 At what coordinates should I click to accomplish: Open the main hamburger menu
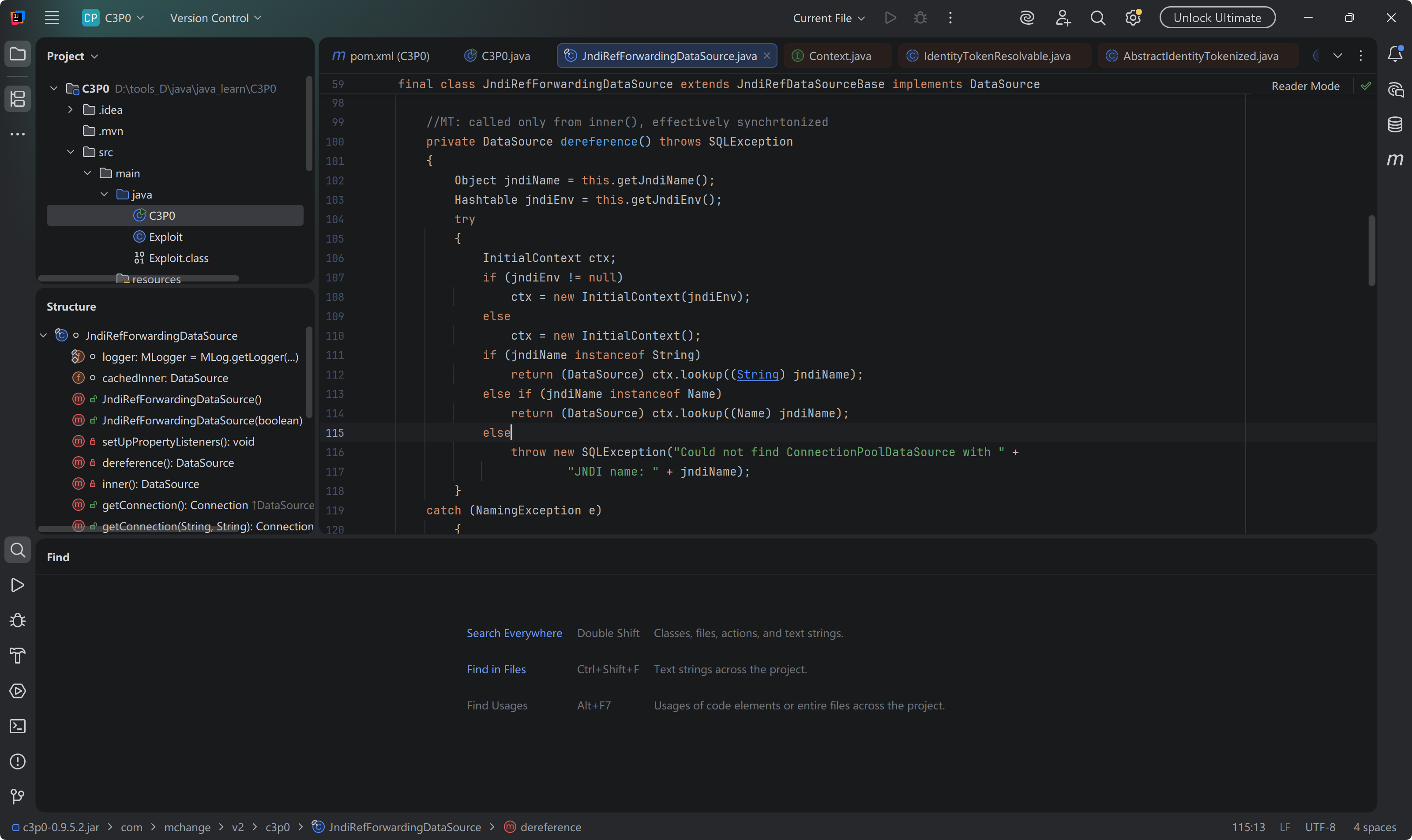click(x=52, y=18)
